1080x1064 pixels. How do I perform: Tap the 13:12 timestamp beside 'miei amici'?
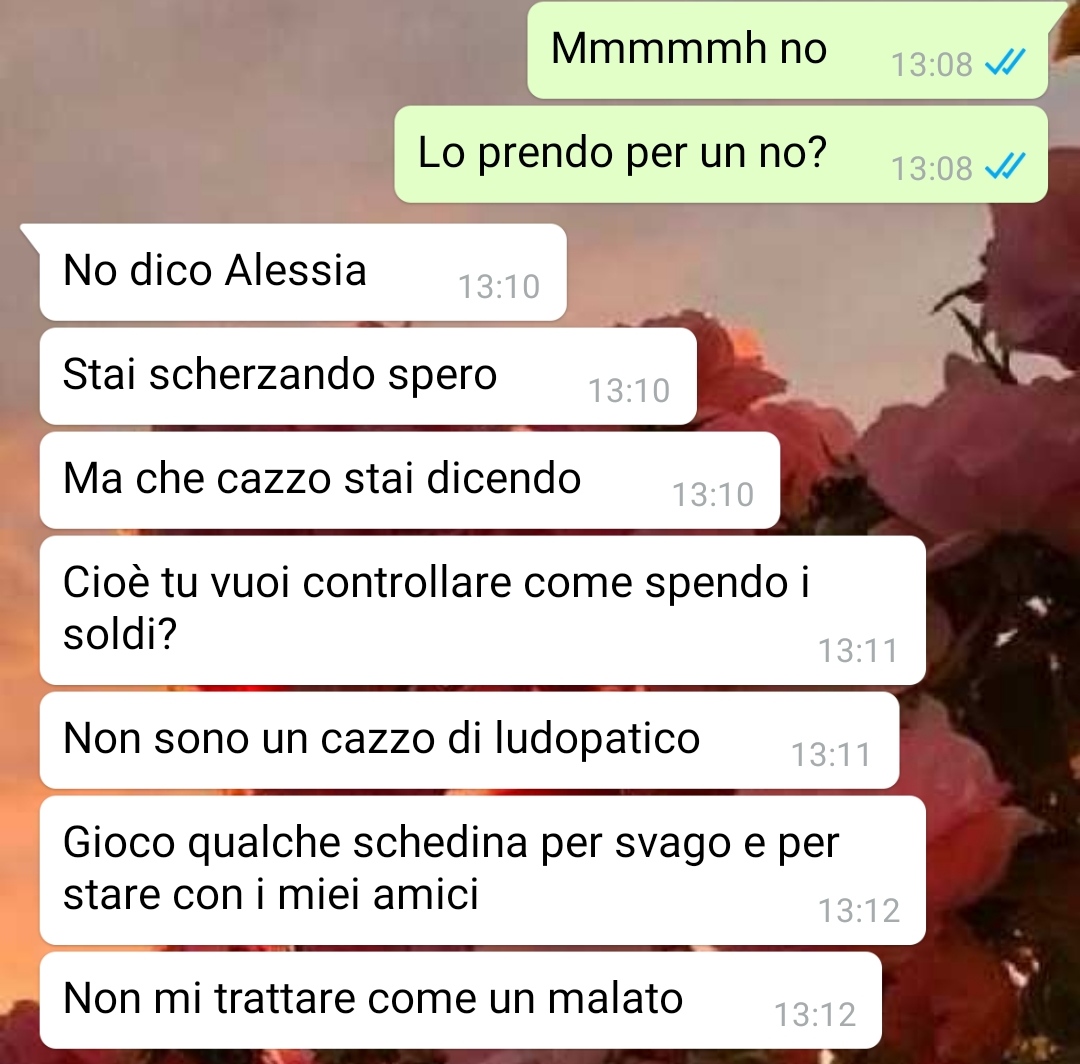pos(858,911)
